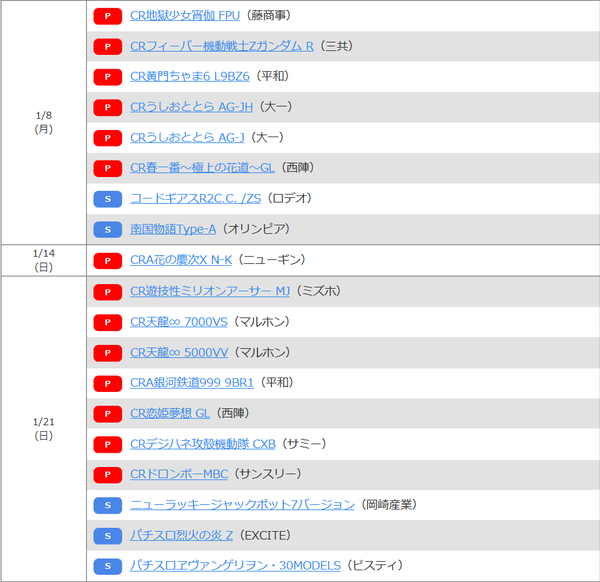Select the 1/21 (日) date cell
The height and width of the screenshot is (582, 600).
44,429
